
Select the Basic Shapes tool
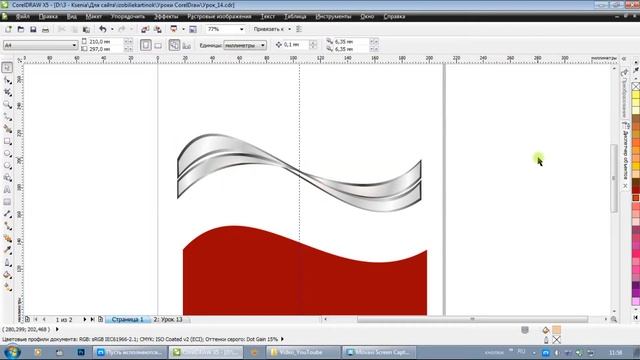click(x=7, y=178)
